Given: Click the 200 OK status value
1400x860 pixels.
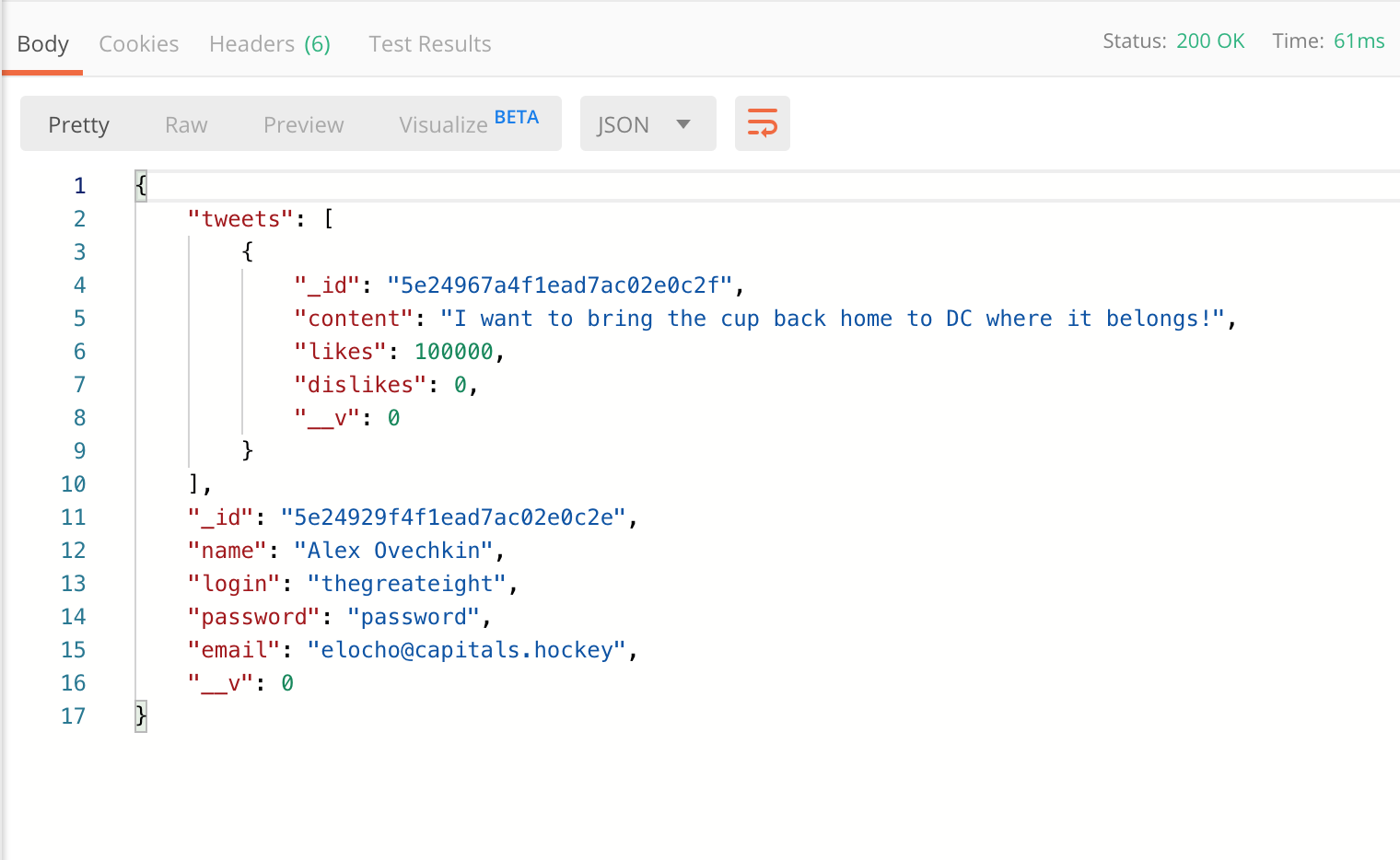Looking at the screenshot, I should (x=1209, y=41).
